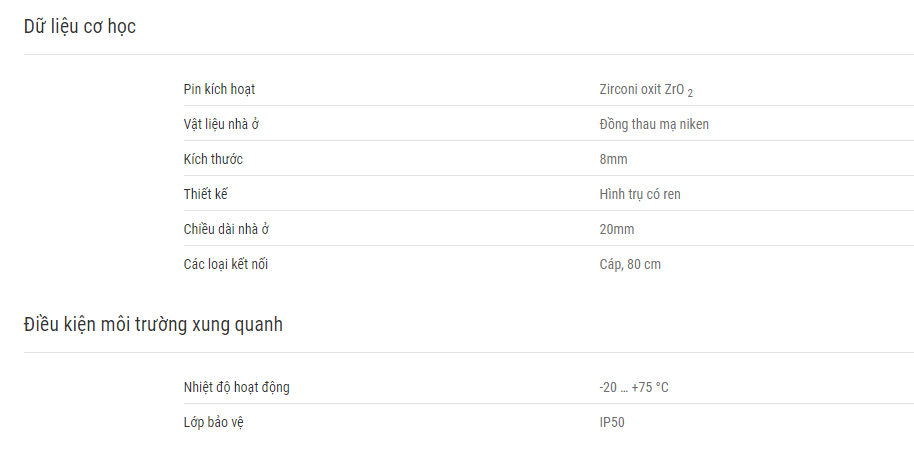Select the 'Vật liệu nhà ở' label
914x451 pixels.
pos(221,124)
